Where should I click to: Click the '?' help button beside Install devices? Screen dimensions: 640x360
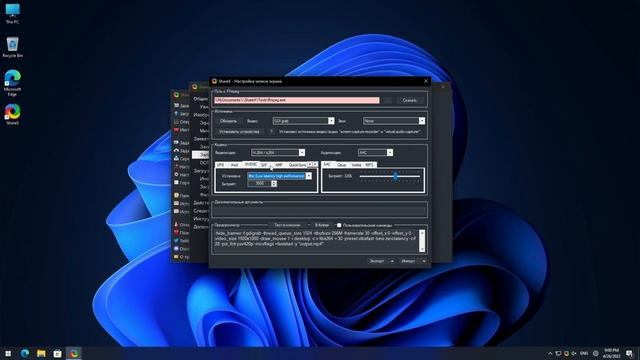(x=271, y=132)
